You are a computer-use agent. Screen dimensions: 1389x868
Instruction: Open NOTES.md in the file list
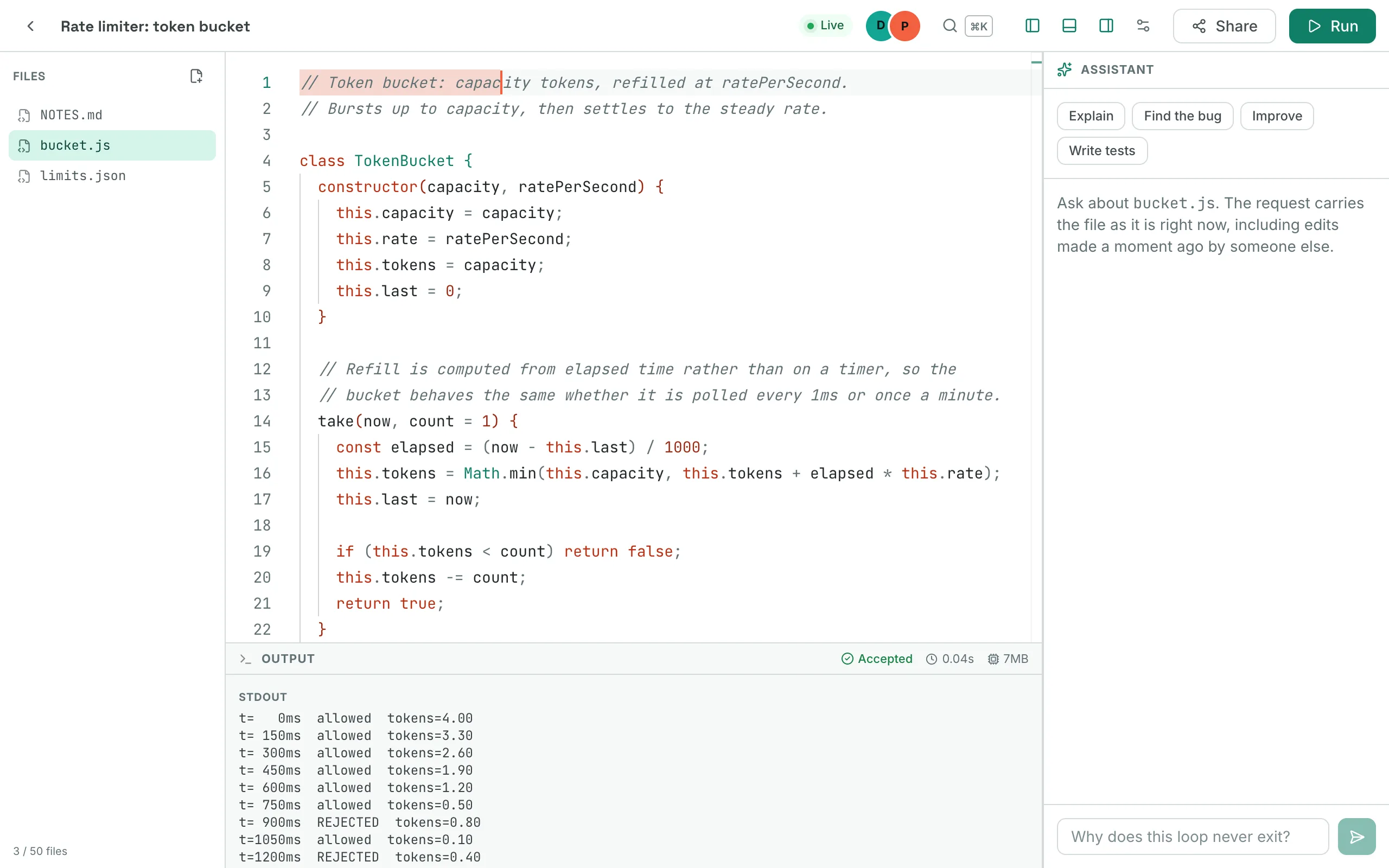112,115
